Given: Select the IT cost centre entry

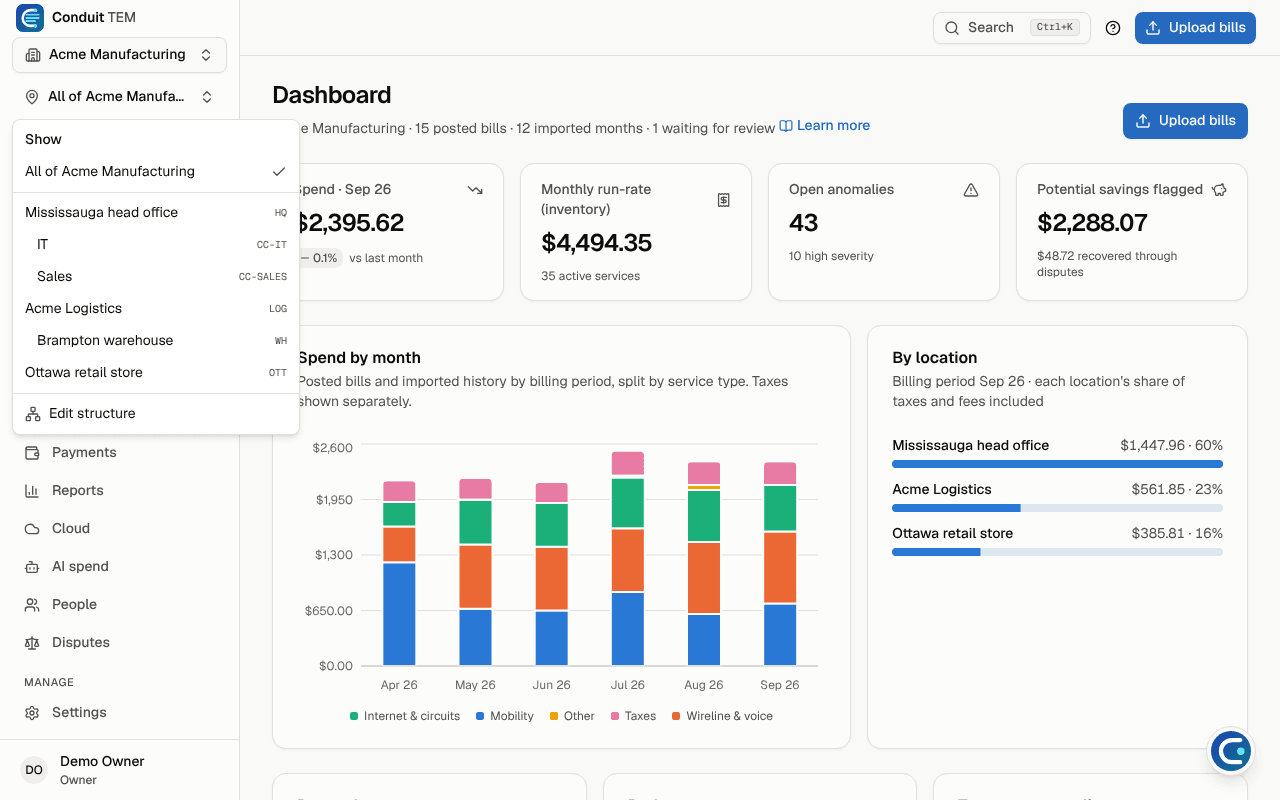Looking at the screenshot, I should click(x=156, y=244).
